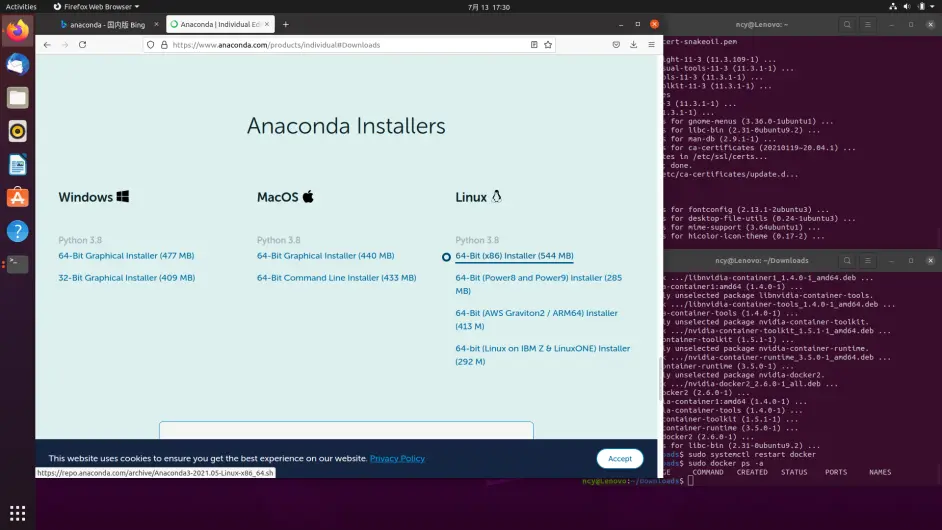The width and height of the screenshot is (942, 530).
Task: Download MacOS 64-Bit Command Line Installer
Action: pos(336,278)
